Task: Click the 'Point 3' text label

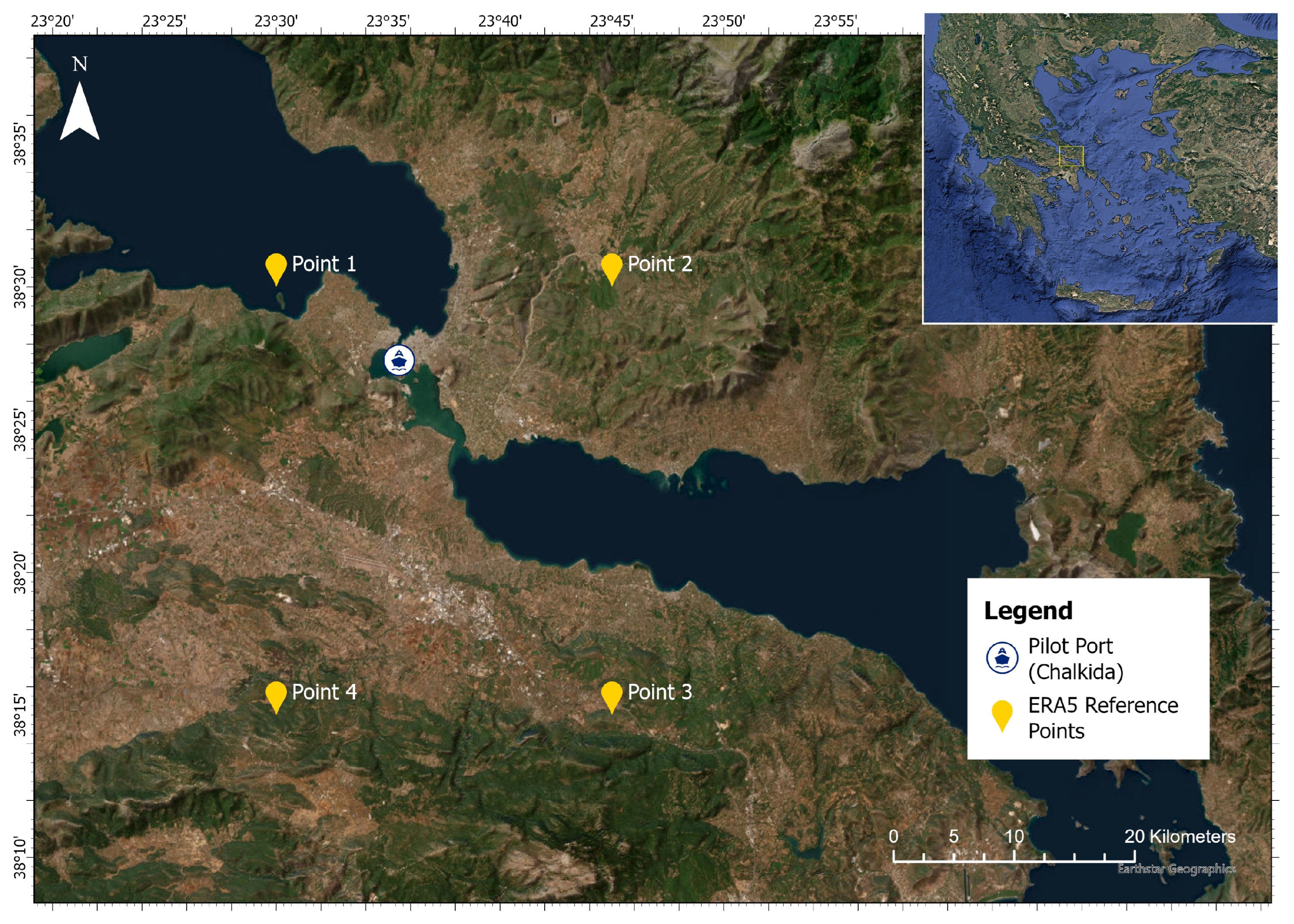Action: (x=660, y=692)
